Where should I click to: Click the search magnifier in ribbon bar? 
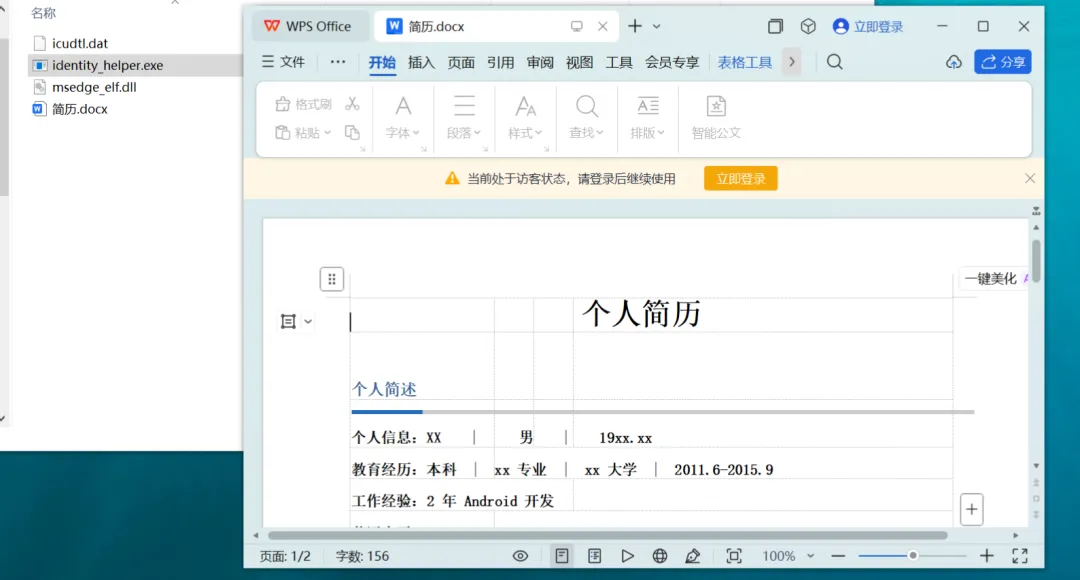(835, 62)
